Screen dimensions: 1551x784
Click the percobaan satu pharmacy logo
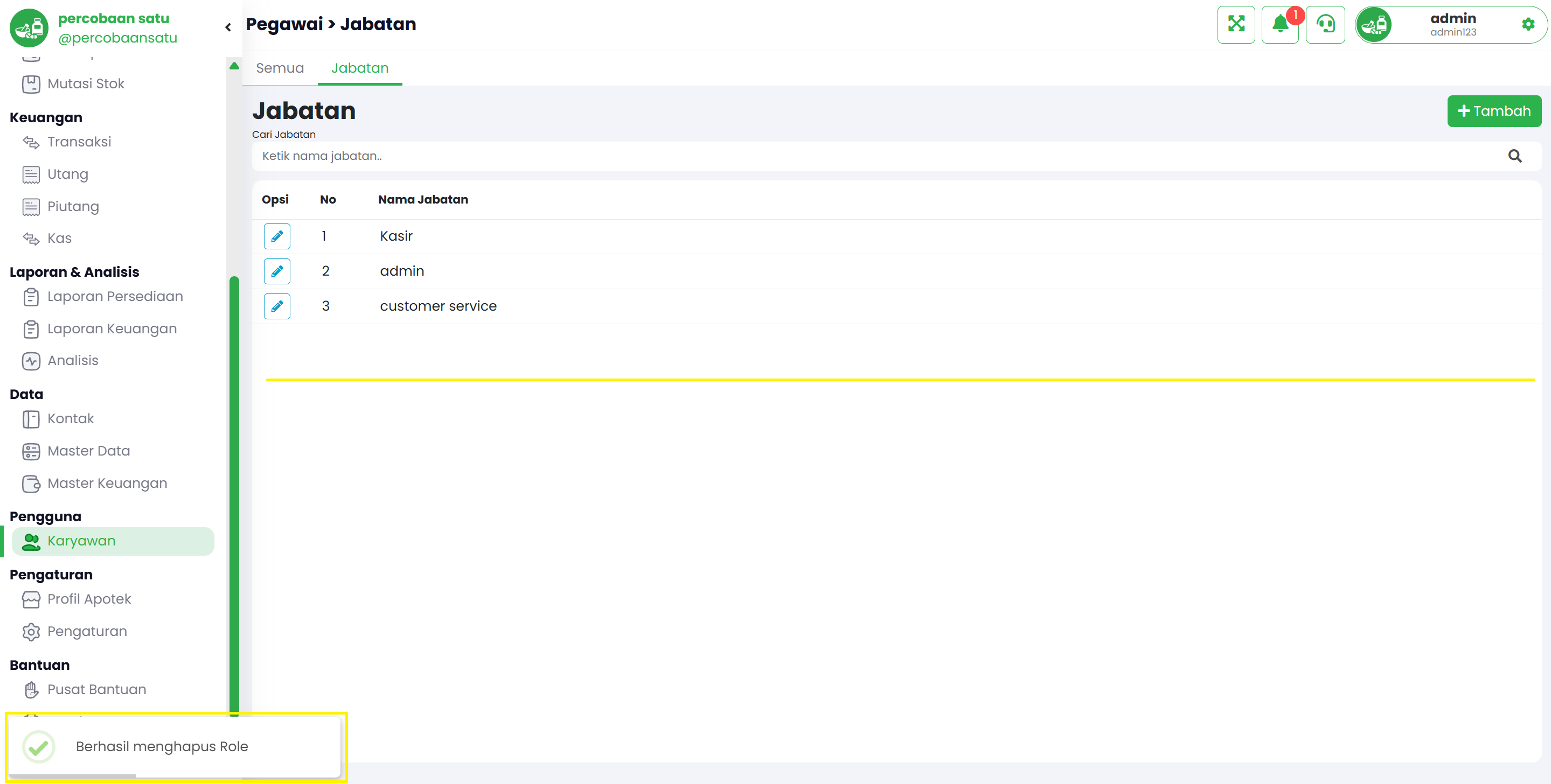tap(29, 27)
